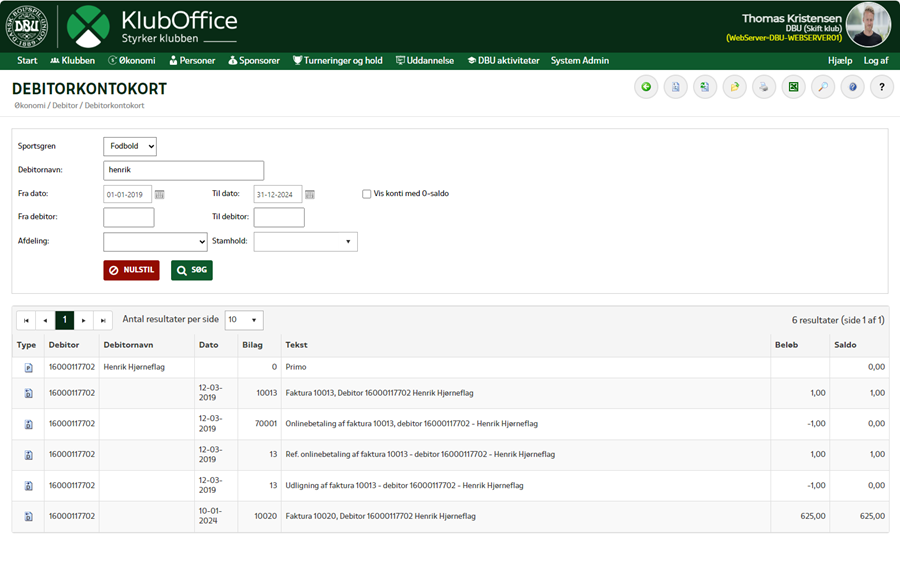
Task: Click the KlubOffice green ball logo
Action: pyautogui.click(x=88, y=26)
